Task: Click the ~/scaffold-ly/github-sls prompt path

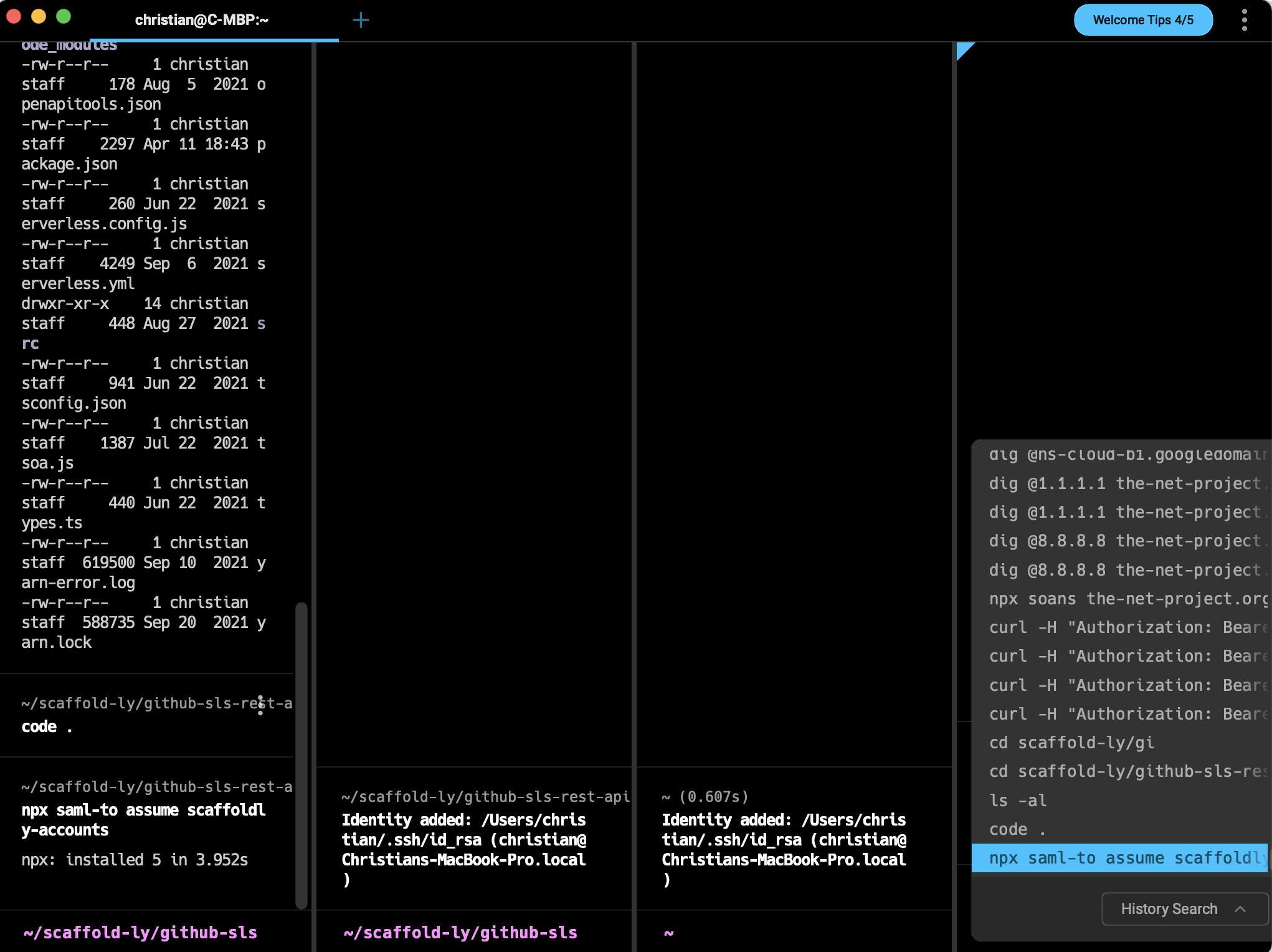Action: (140, 933)
